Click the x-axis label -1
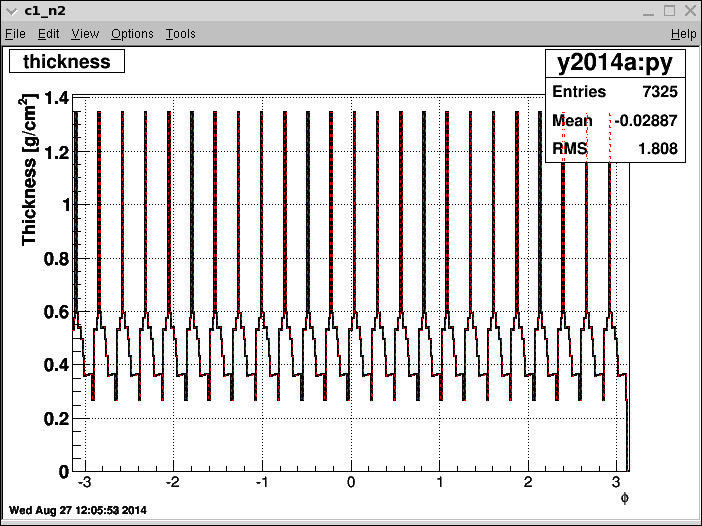702x526 pixels. [262, 482]
